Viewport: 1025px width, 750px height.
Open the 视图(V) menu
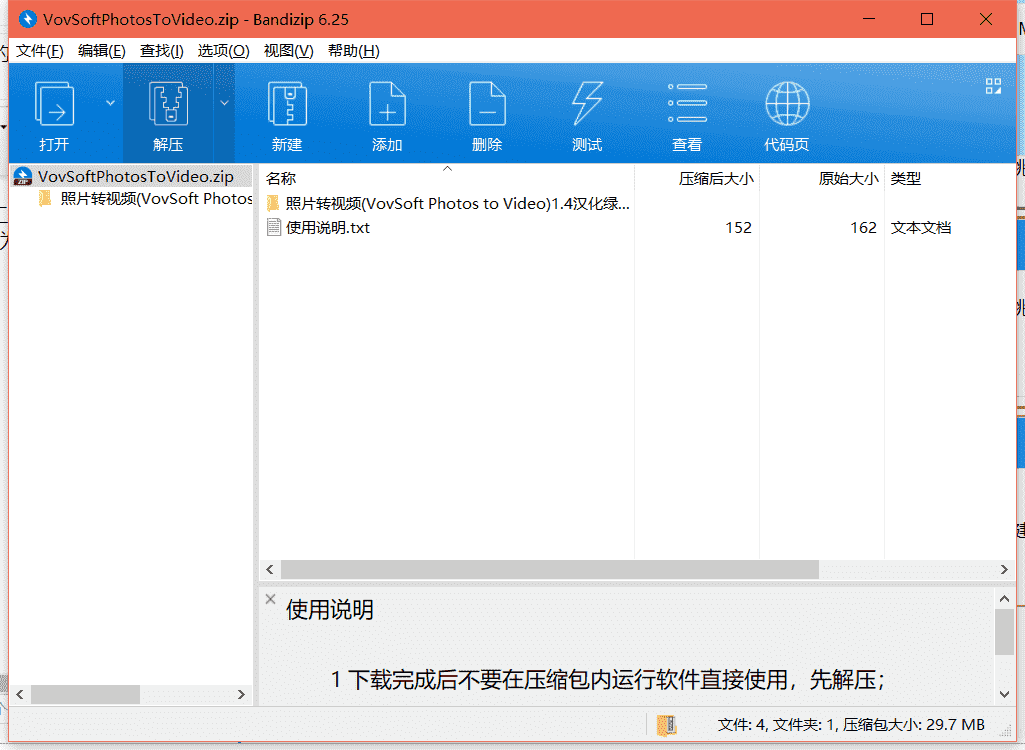click(288, 50)
